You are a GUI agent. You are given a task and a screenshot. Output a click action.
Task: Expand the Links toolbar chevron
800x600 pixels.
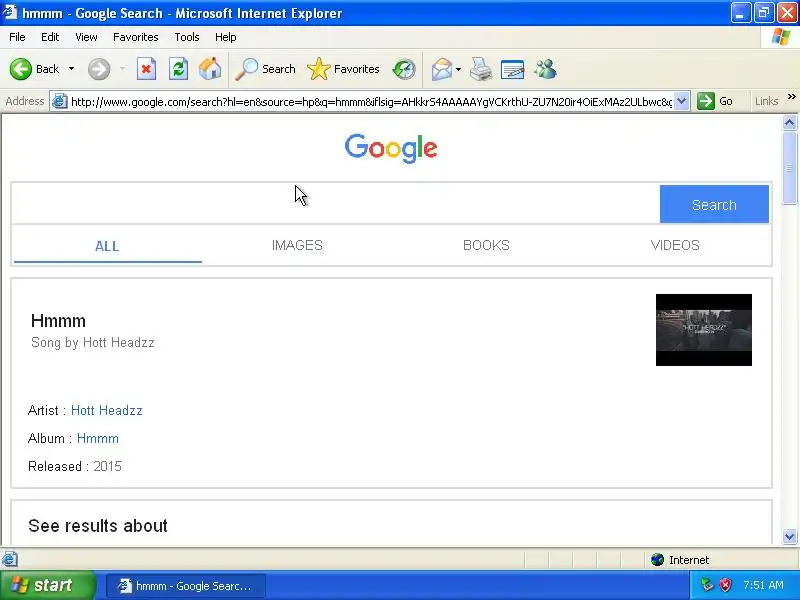791,96
